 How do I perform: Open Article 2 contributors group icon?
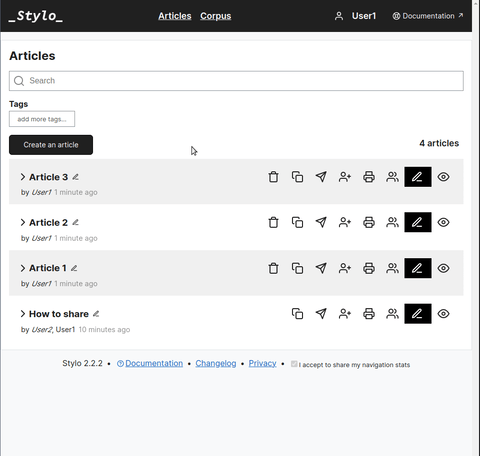click(x=392, y=222)
